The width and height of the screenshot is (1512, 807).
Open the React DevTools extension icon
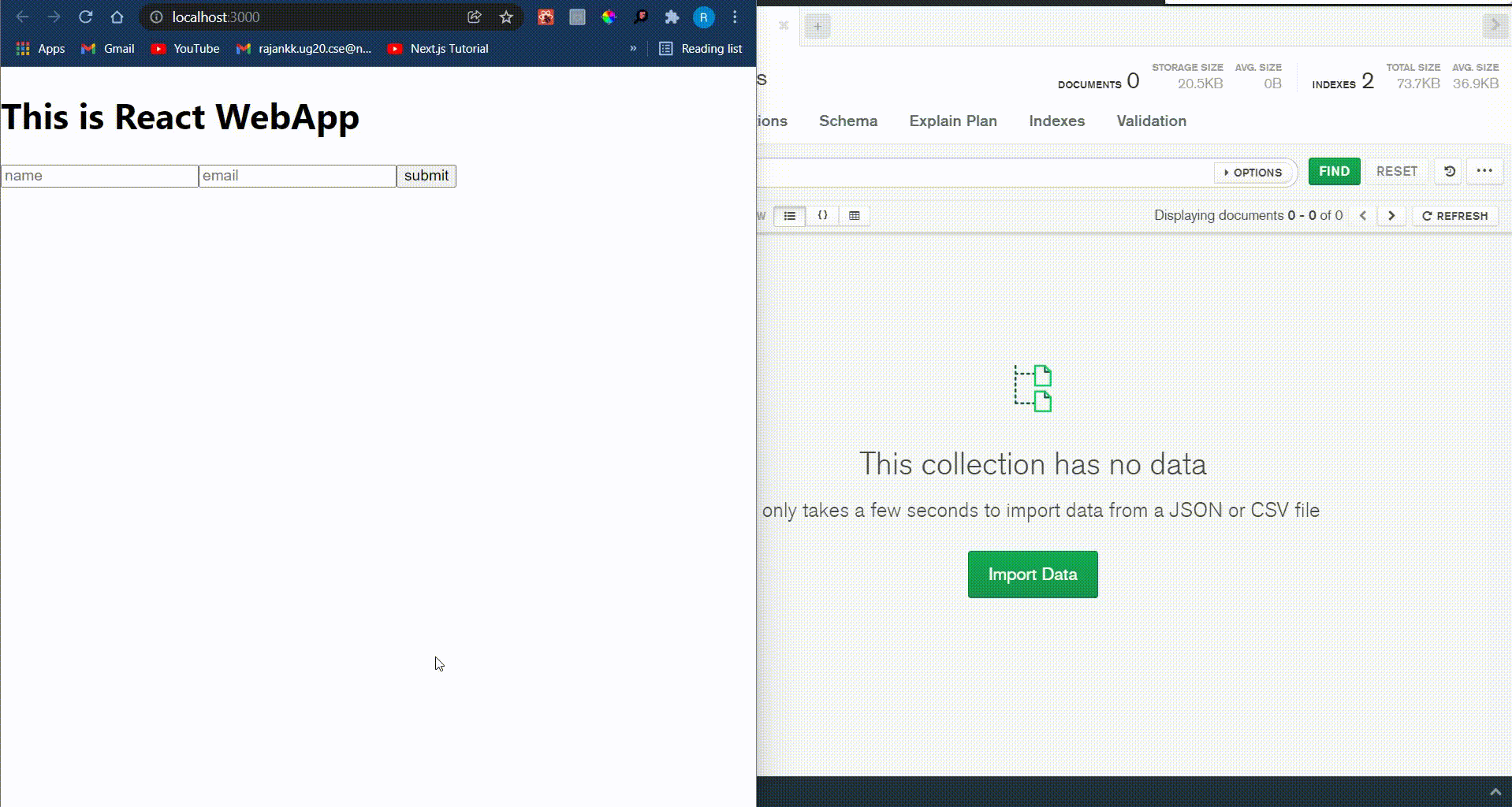click(x=545, y=17)
